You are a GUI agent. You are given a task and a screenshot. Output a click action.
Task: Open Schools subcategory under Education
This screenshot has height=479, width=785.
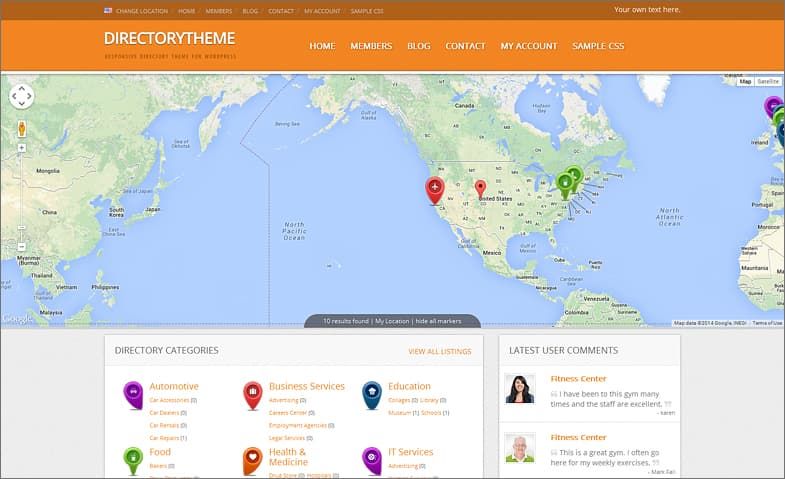431,413
